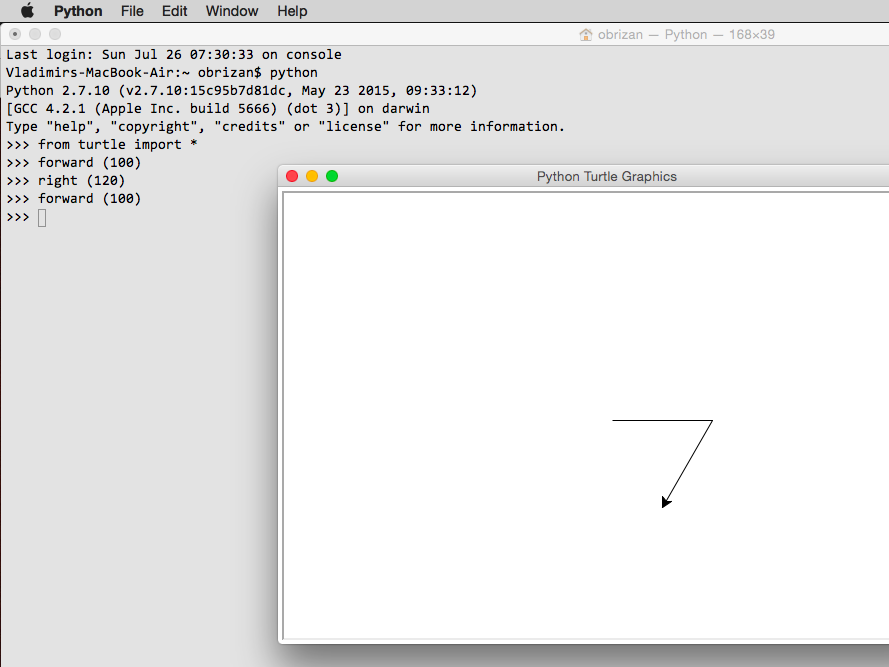Open the Python application menu
This screenshot has width=889, height=667.
pos(78,11)
